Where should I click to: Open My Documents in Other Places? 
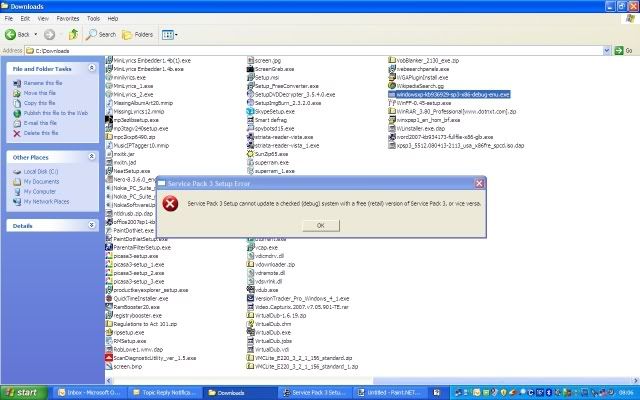tap(41, 182)
